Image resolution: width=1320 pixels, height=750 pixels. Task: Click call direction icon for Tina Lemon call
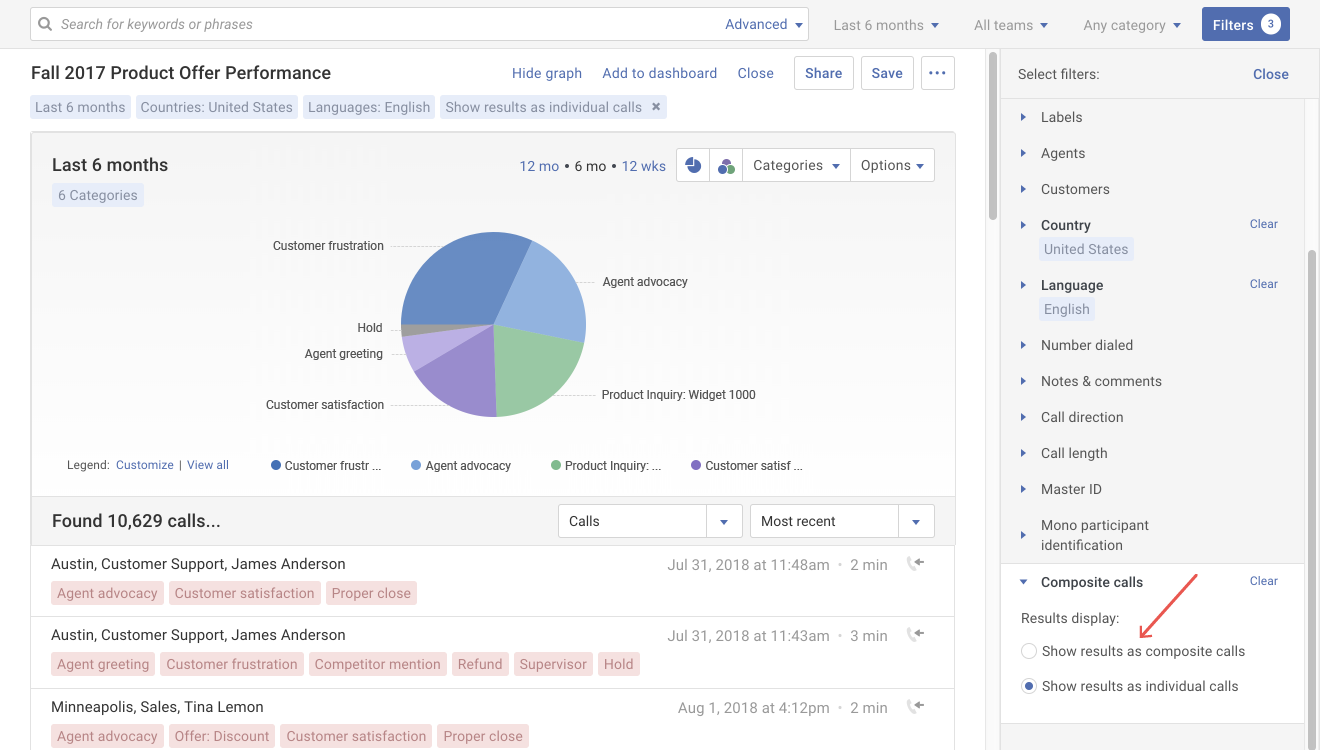point(915,707)
